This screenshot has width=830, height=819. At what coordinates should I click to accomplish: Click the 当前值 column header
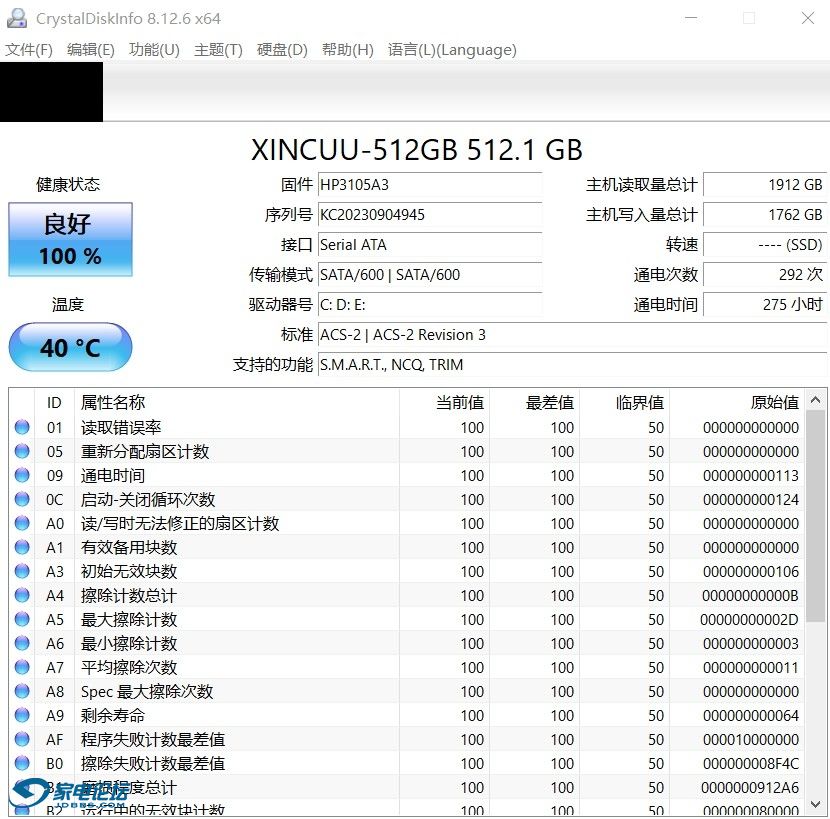click(445, 403)
